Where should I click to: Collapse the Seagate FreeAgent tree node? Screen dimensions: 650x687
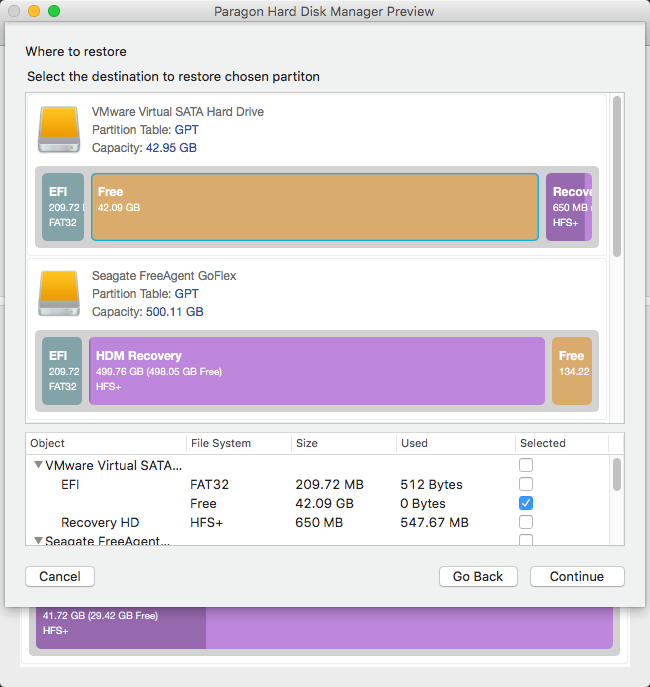coord(39,541)
